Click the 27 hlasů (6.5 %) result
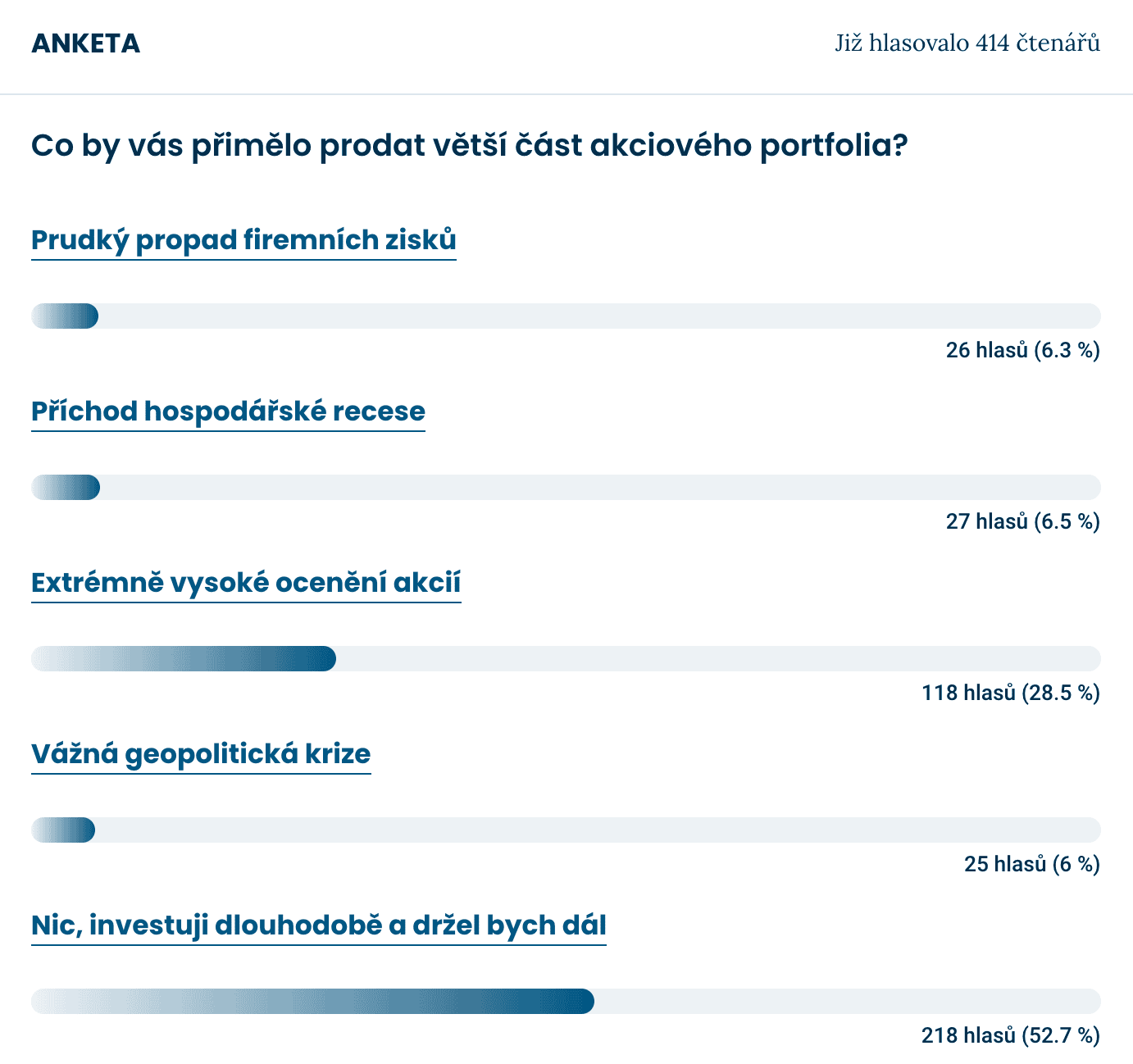This screenshot has width=1133, height=1064. [x=1022, y=522]
